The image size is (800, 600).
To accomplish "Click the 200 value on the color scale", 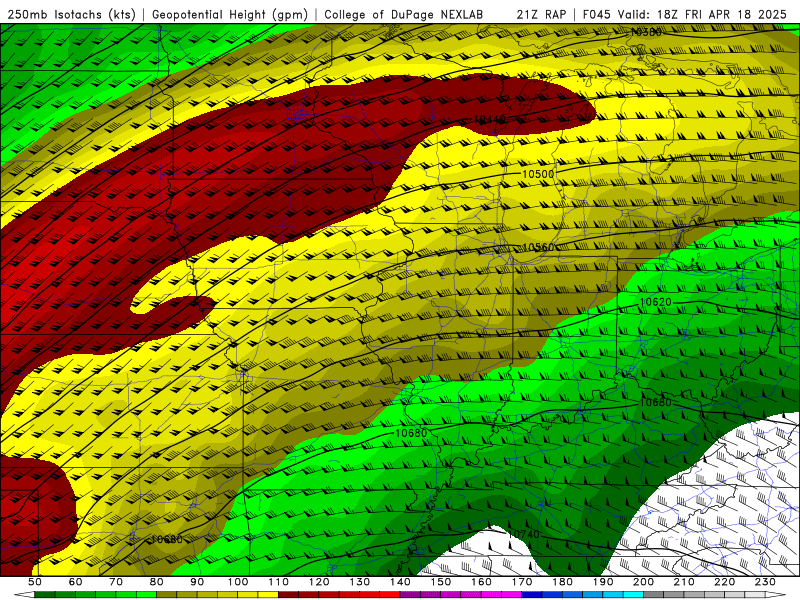I will pyautogui.click(x=644, y=582).
